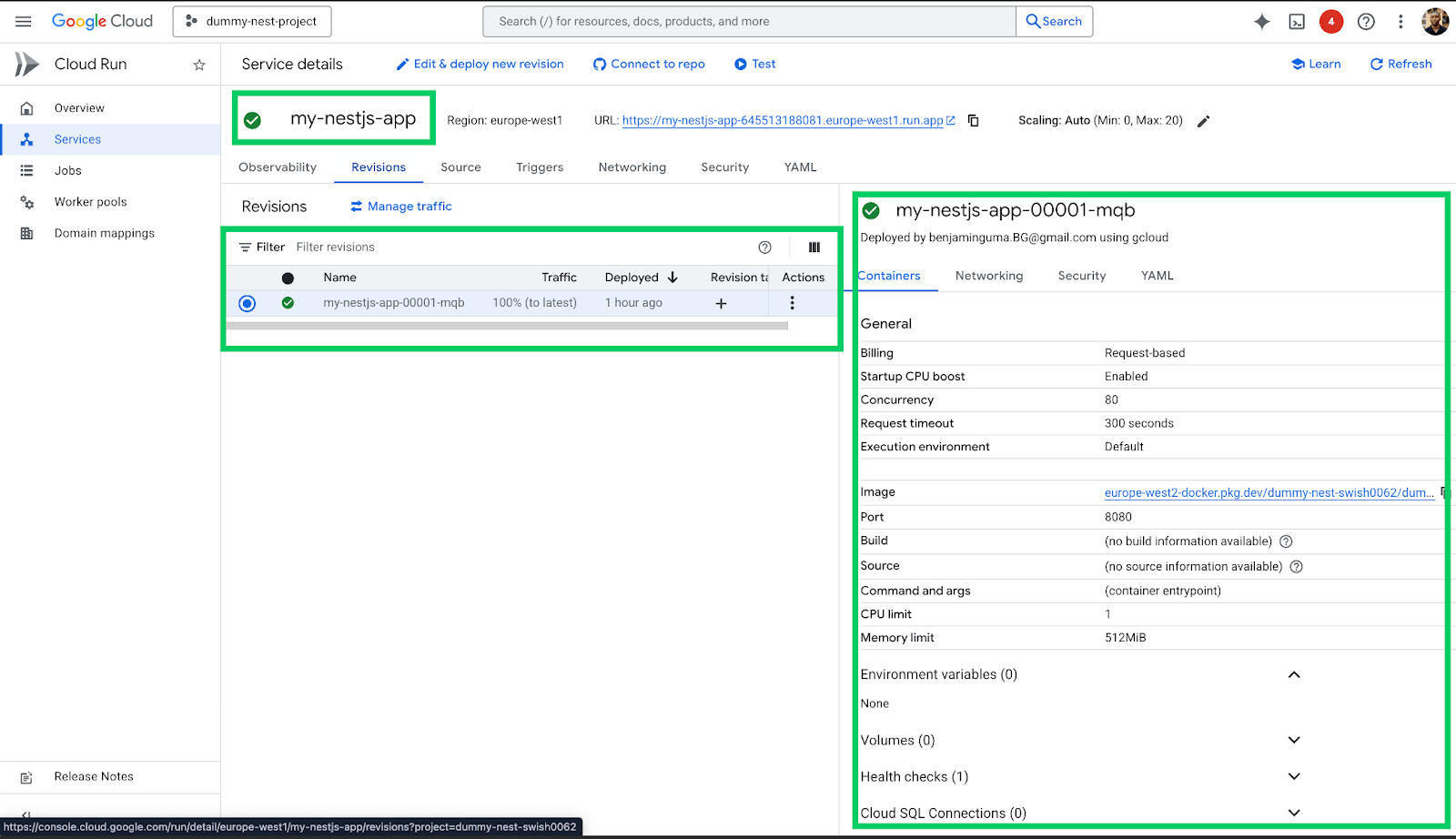Open the Triggers tab
1456x839 pixels.
pos(540,167)
